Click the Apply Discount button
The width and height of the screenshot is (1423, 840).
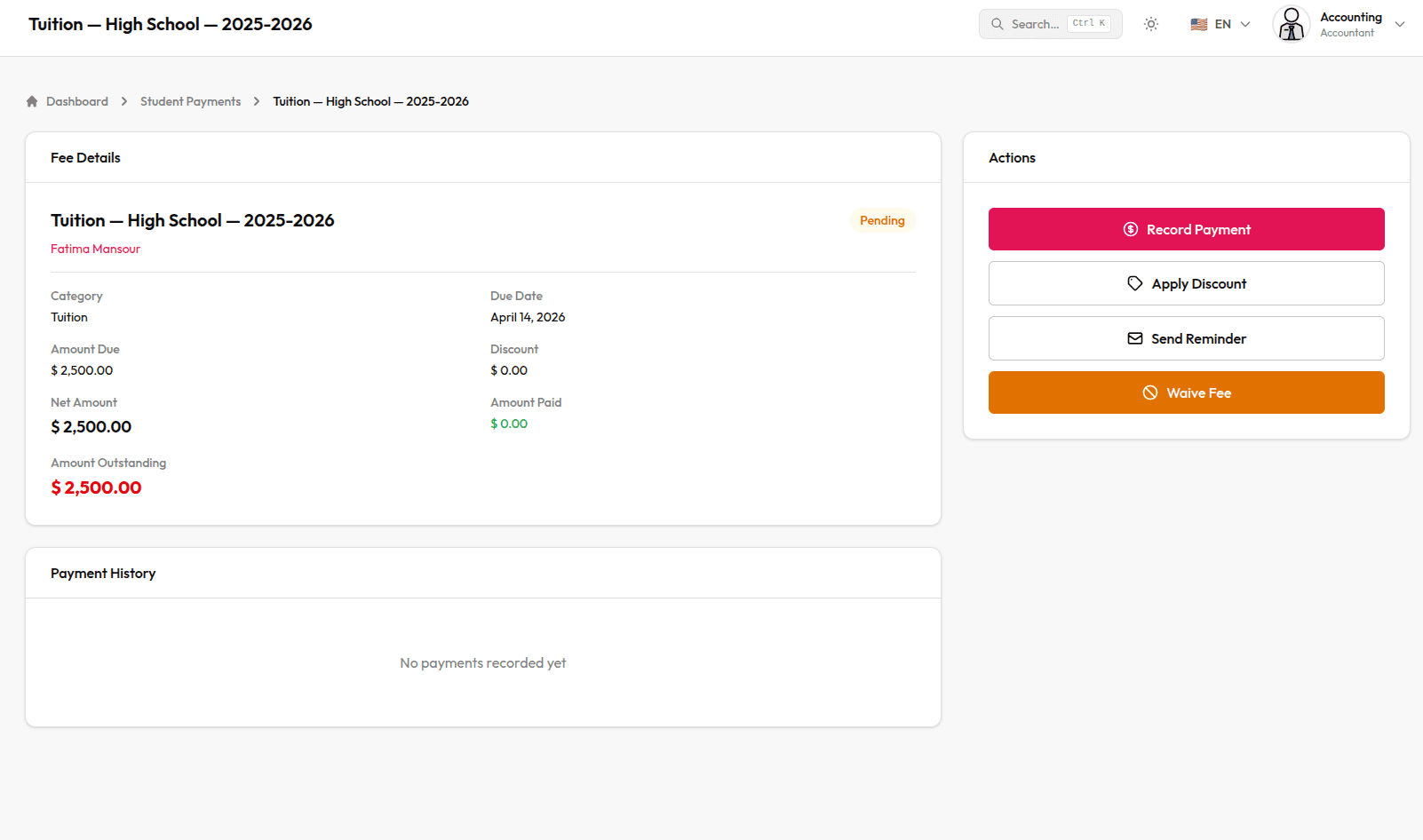(1187, 283)
